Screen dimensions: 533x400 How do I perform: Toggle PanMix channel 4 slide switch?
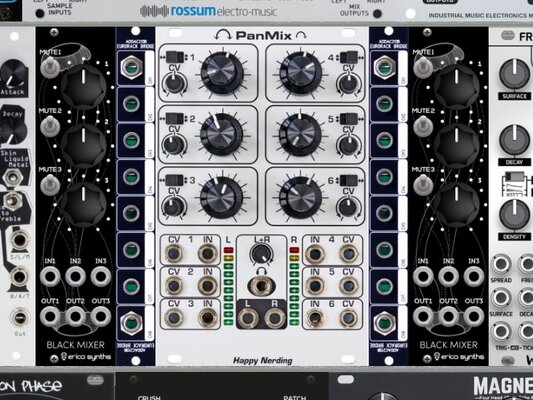349,57
